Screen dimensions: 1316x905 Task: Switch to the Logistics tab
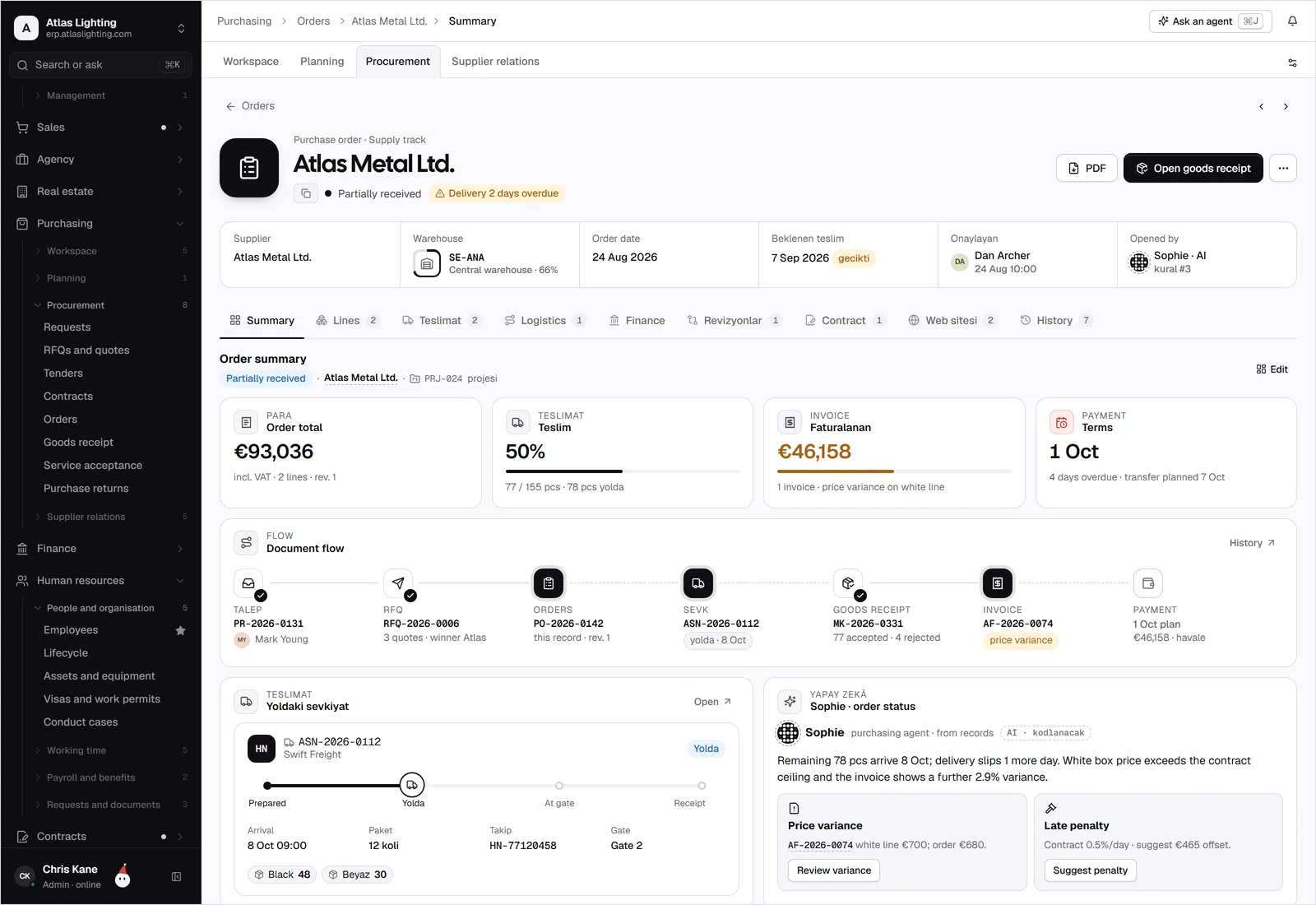point(544,321)
